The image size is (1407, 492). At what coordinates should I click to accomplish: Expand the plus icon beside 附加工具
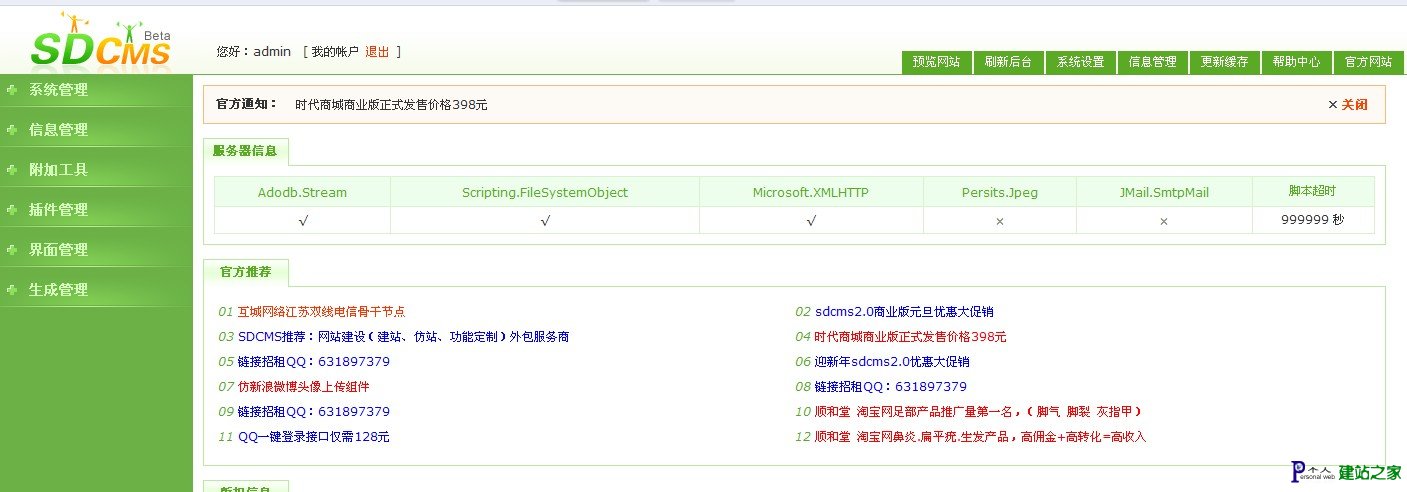coord(12,169)
